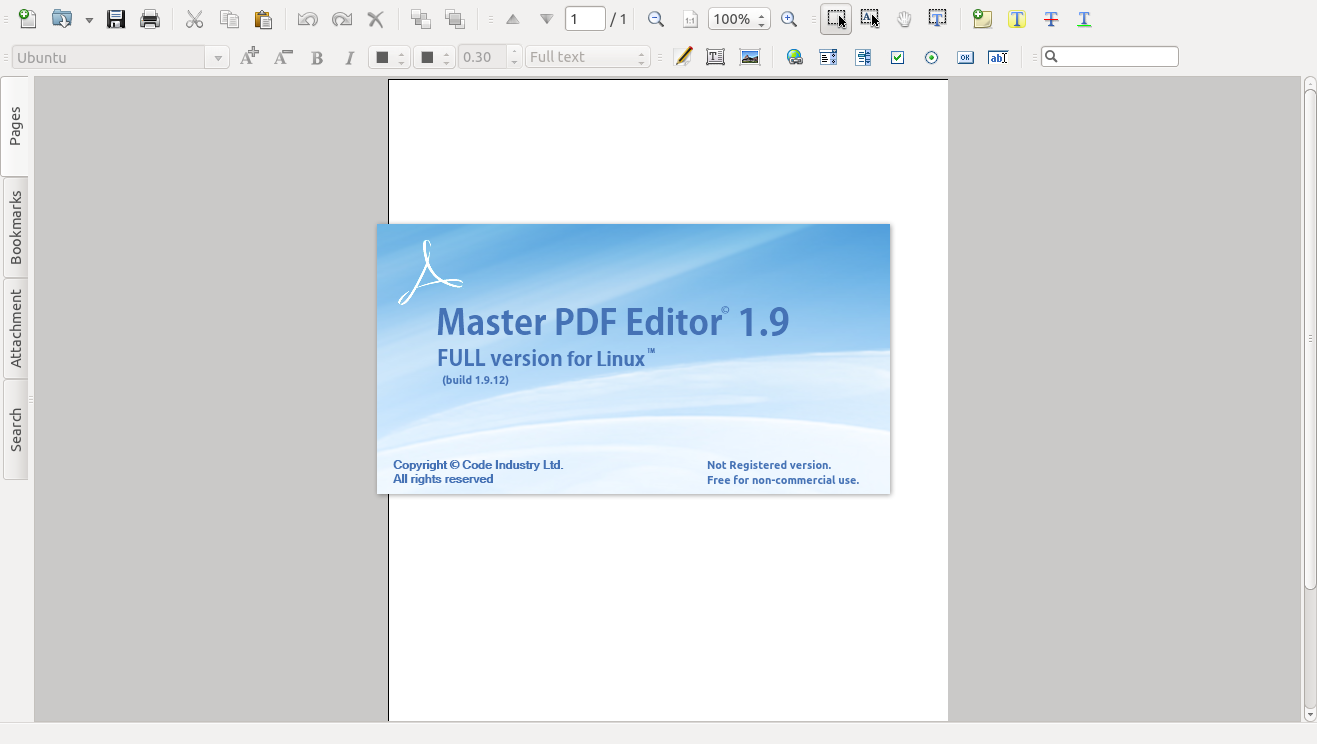Copy the selected object
Viewport: 1317px width, 744px height.
click(229, 19)
